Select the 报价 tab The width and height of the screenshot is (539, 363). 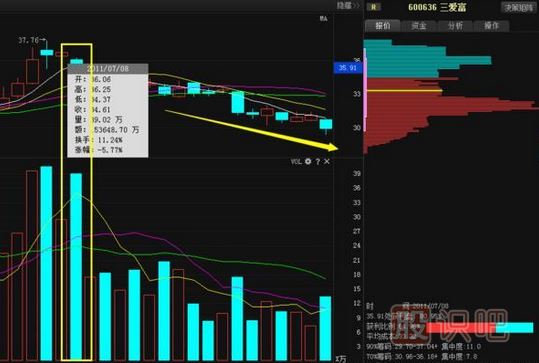coord(383,25)
